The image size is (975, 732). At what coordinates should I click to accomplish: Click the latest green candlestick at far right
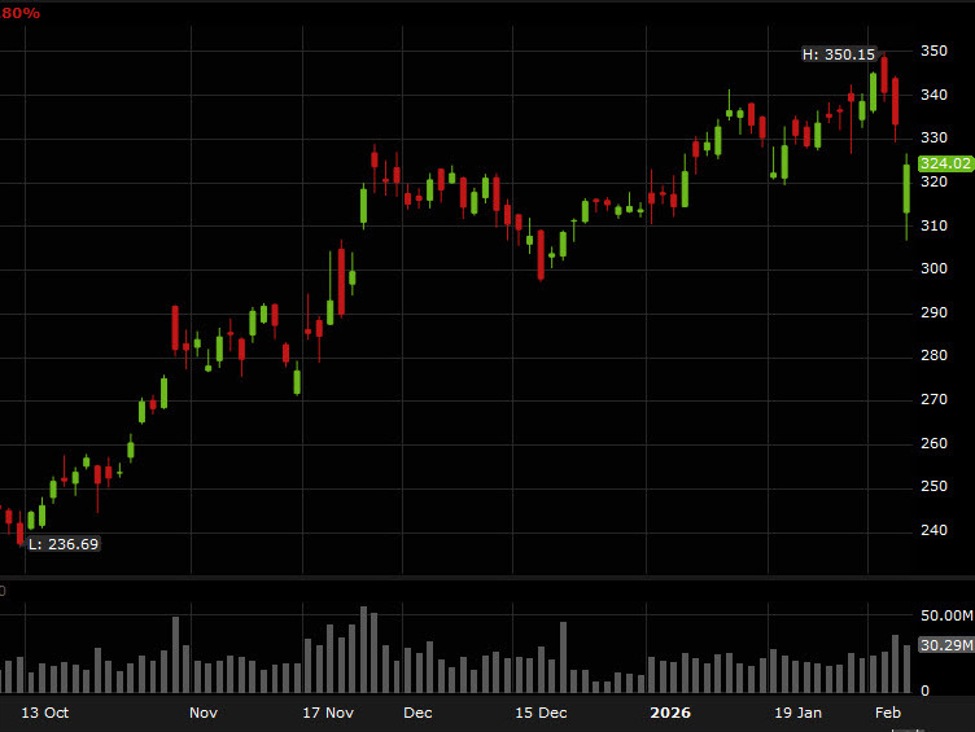coord(907,188)
